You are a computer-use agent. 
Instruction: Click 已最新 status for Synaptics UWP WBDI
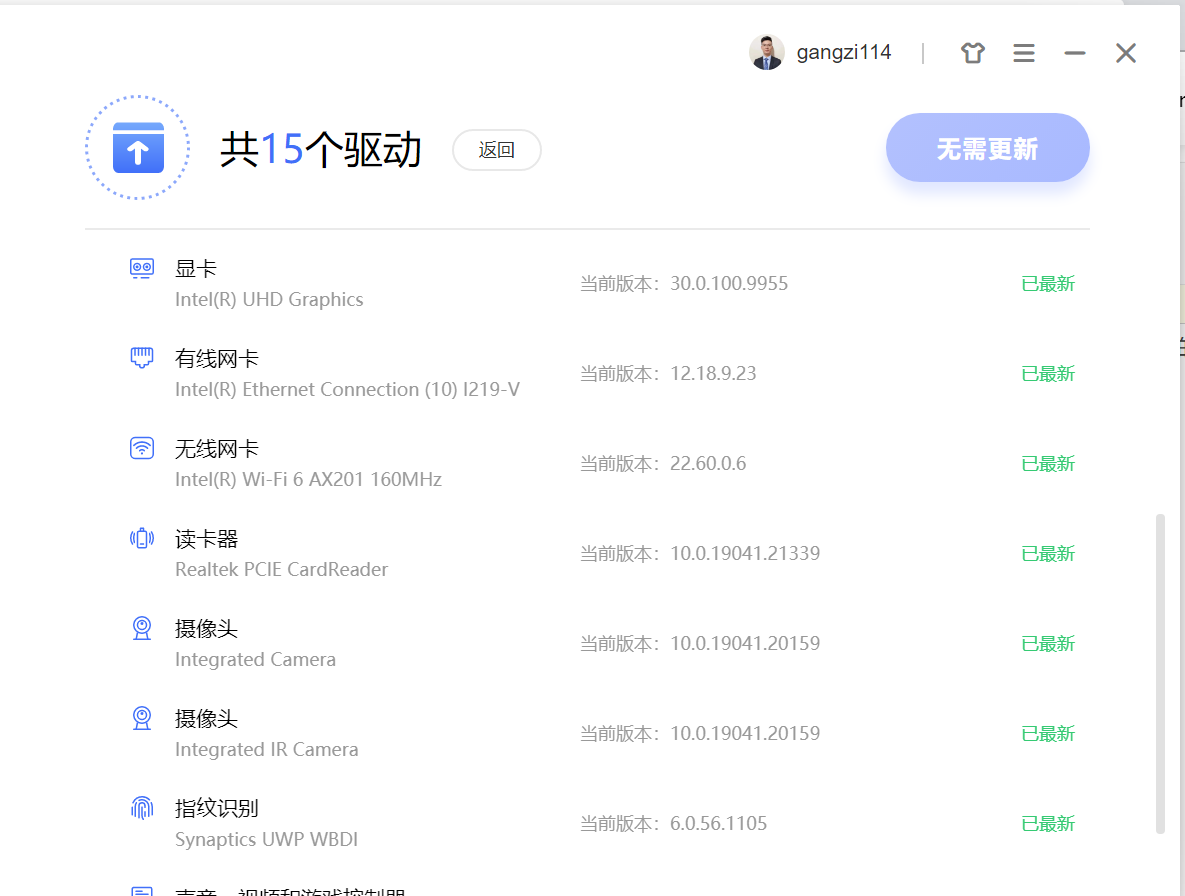click(1048, 823)
